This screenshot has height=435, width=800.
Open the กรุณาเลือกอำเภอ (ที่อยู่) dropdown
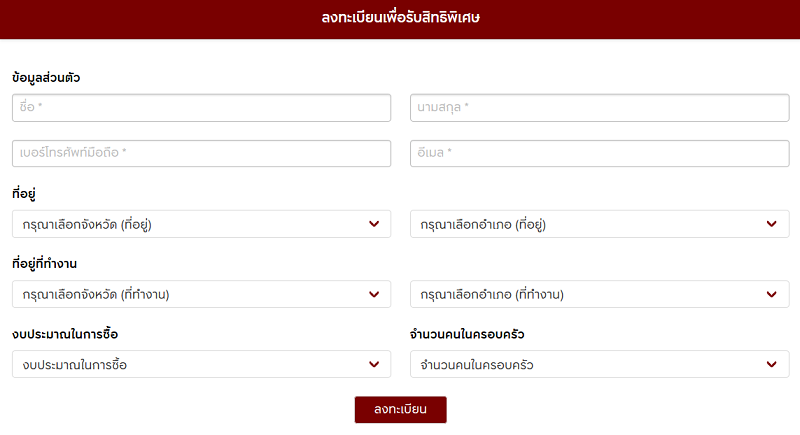tap(599, 224)
